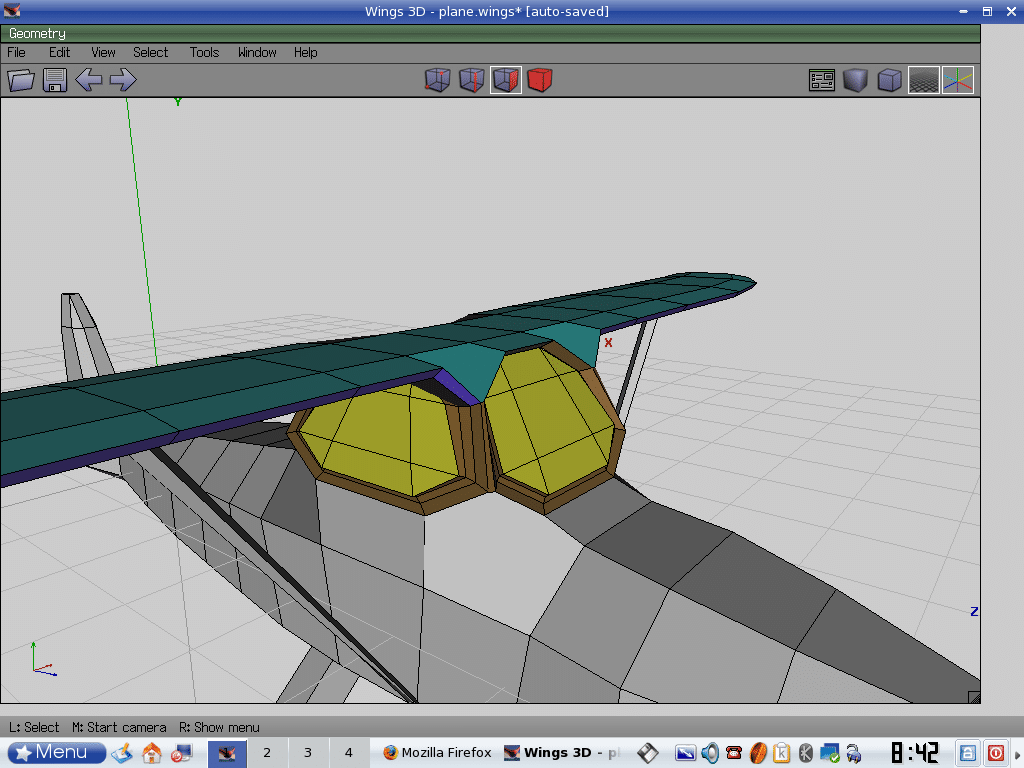This screenshot has height=768, width=1024.
Task: Switch to virtual desktop 3 in pager
Action: (308, 752)
